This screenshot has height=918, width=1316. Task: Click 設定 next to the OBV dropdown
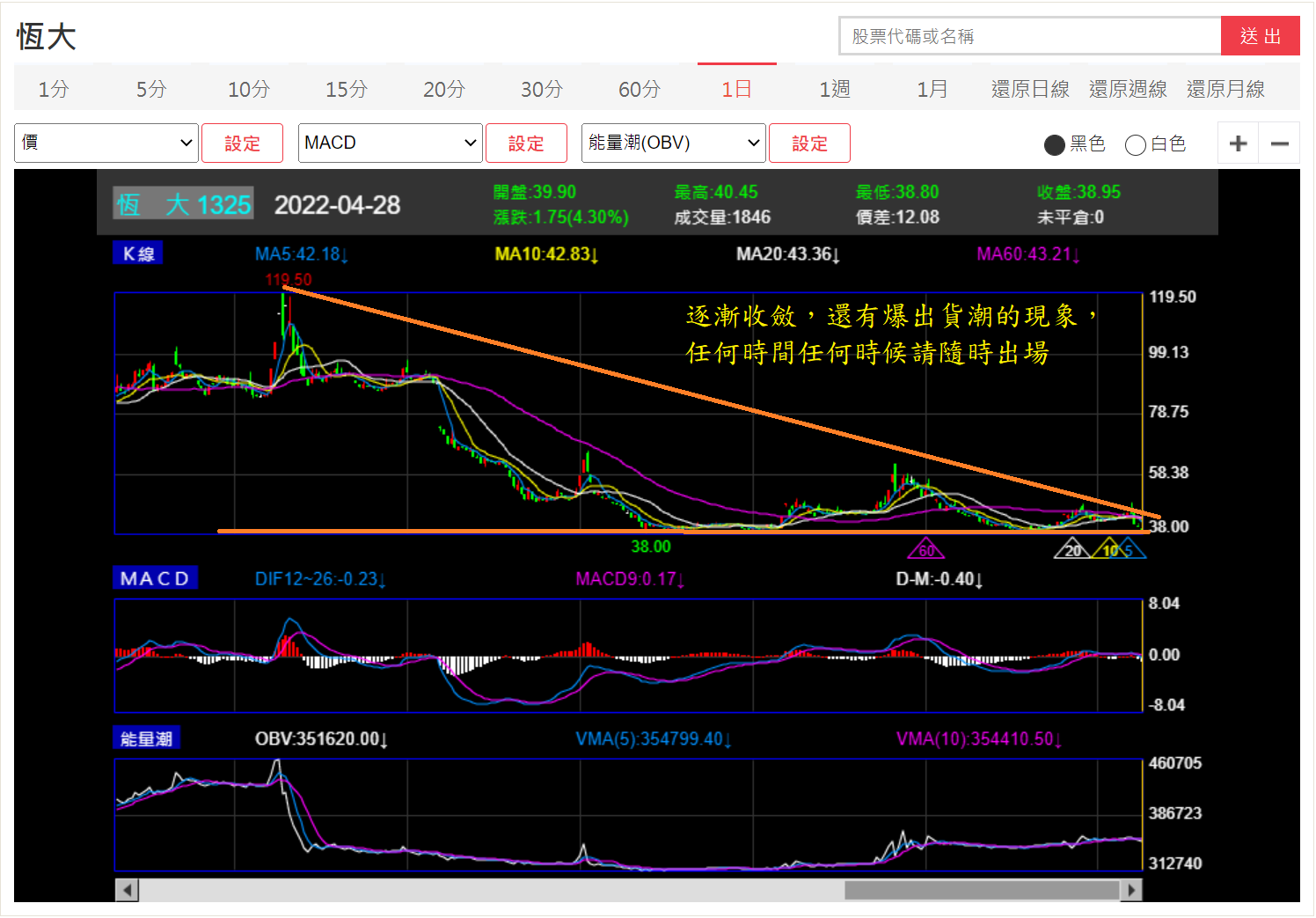(x=809, y=143)
